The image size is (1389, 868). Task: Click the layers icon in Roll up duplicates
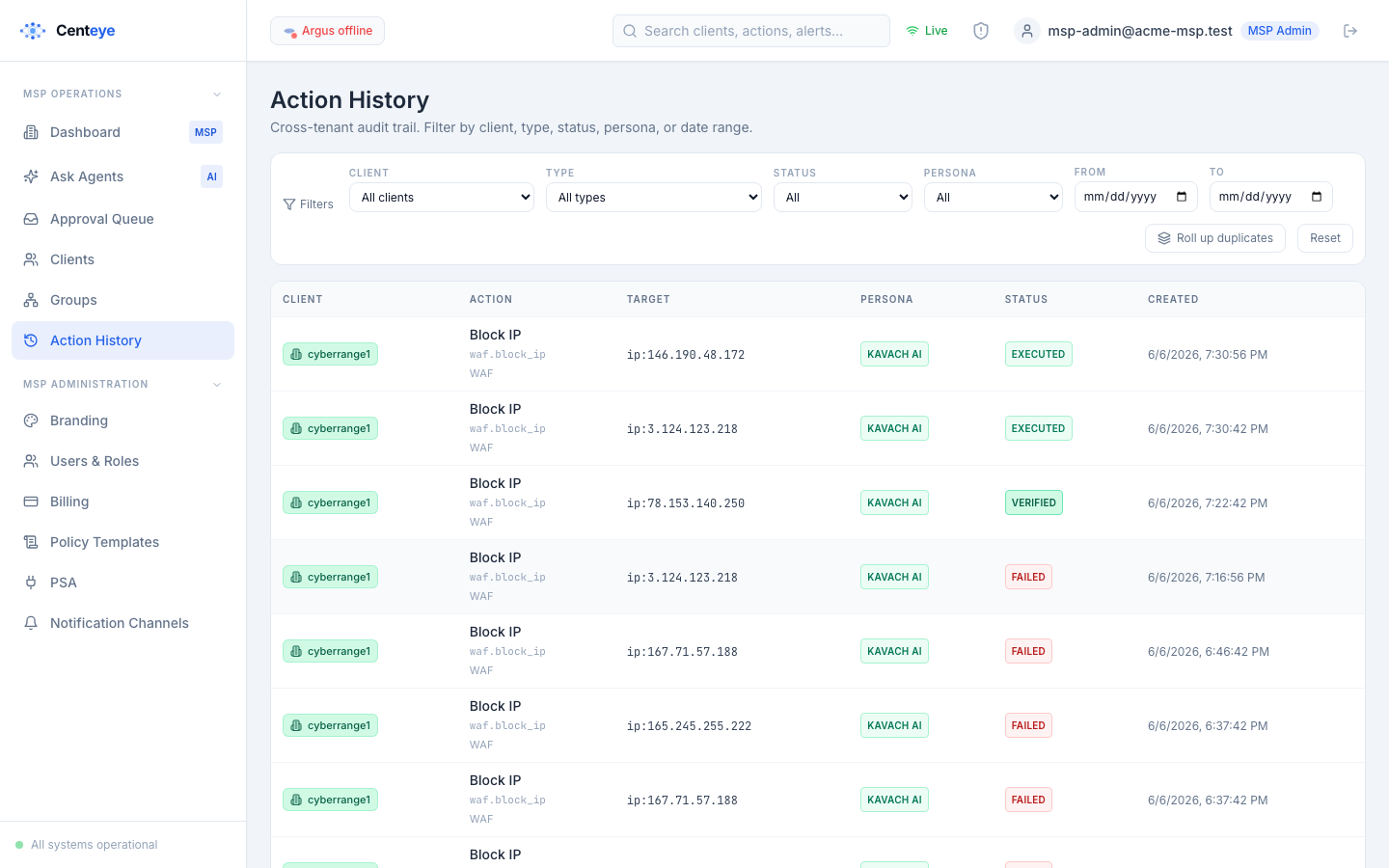click(x=1164, y=238)
